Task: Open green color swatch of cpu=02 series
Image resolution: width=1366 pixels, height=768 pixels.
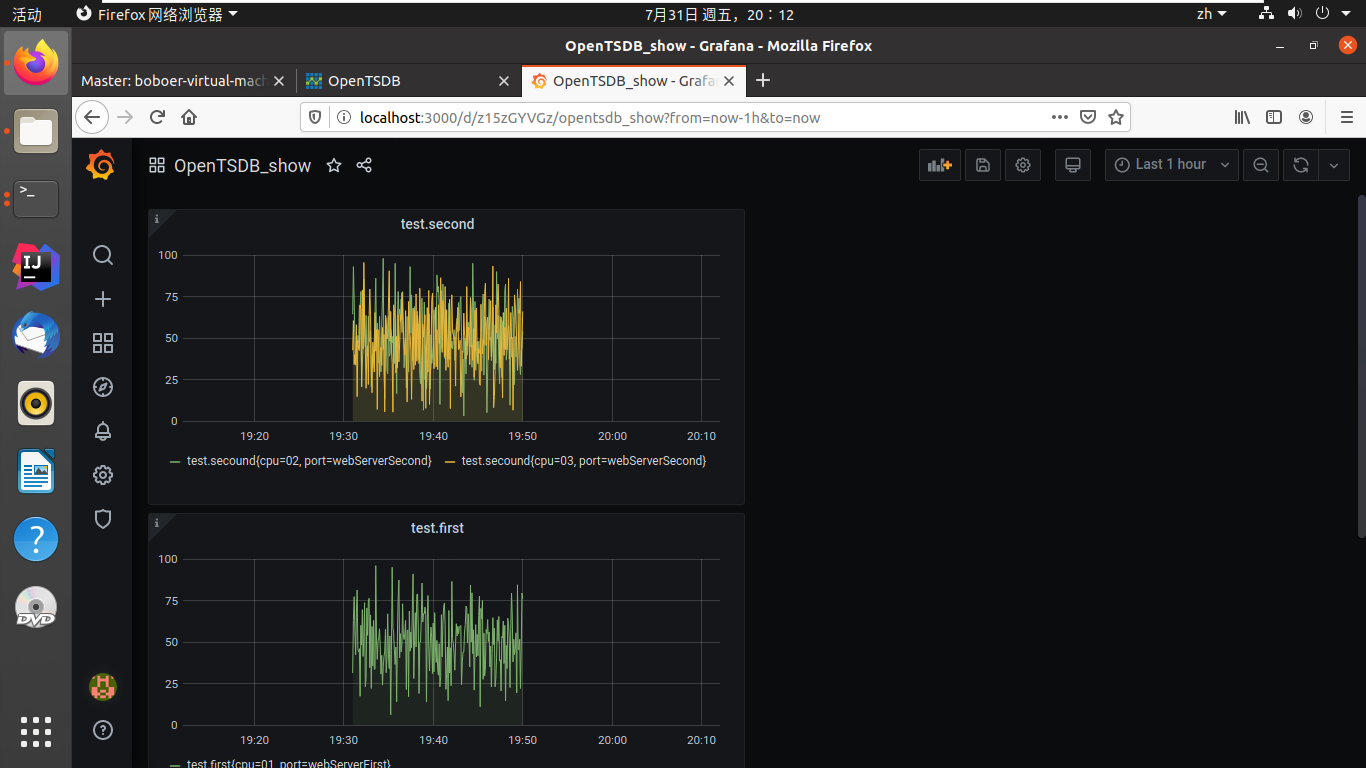Action: coord(175,461)
